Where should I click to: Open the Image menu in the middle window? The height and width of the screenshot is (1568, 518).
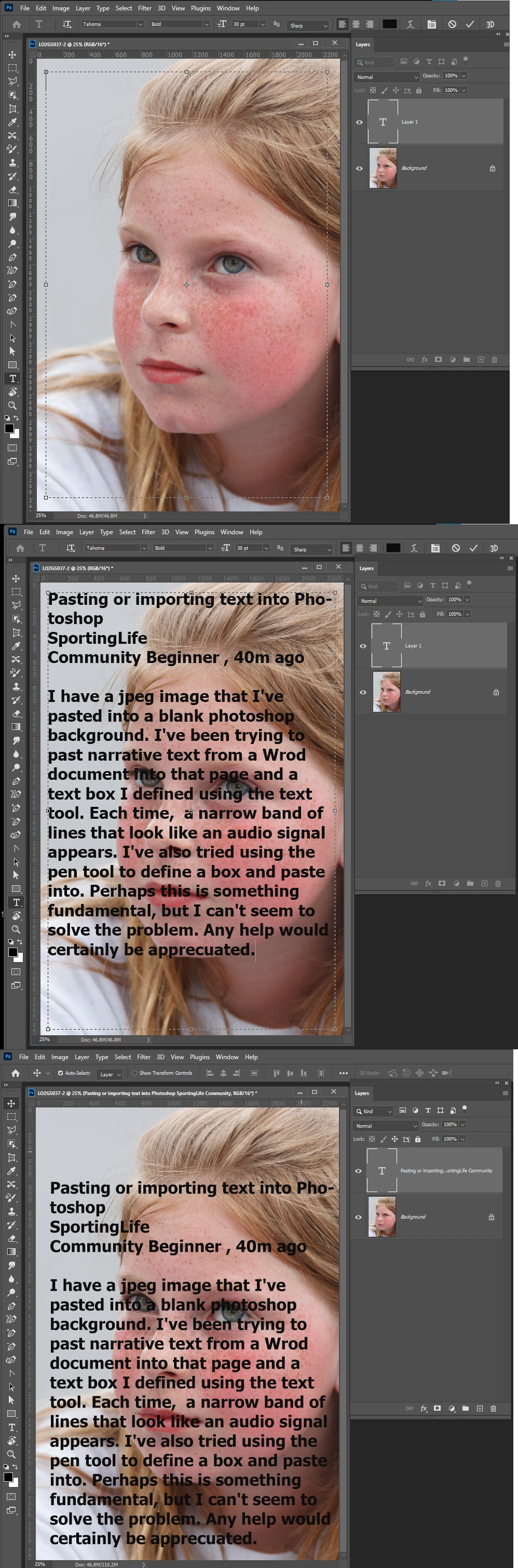pos(64,532)
